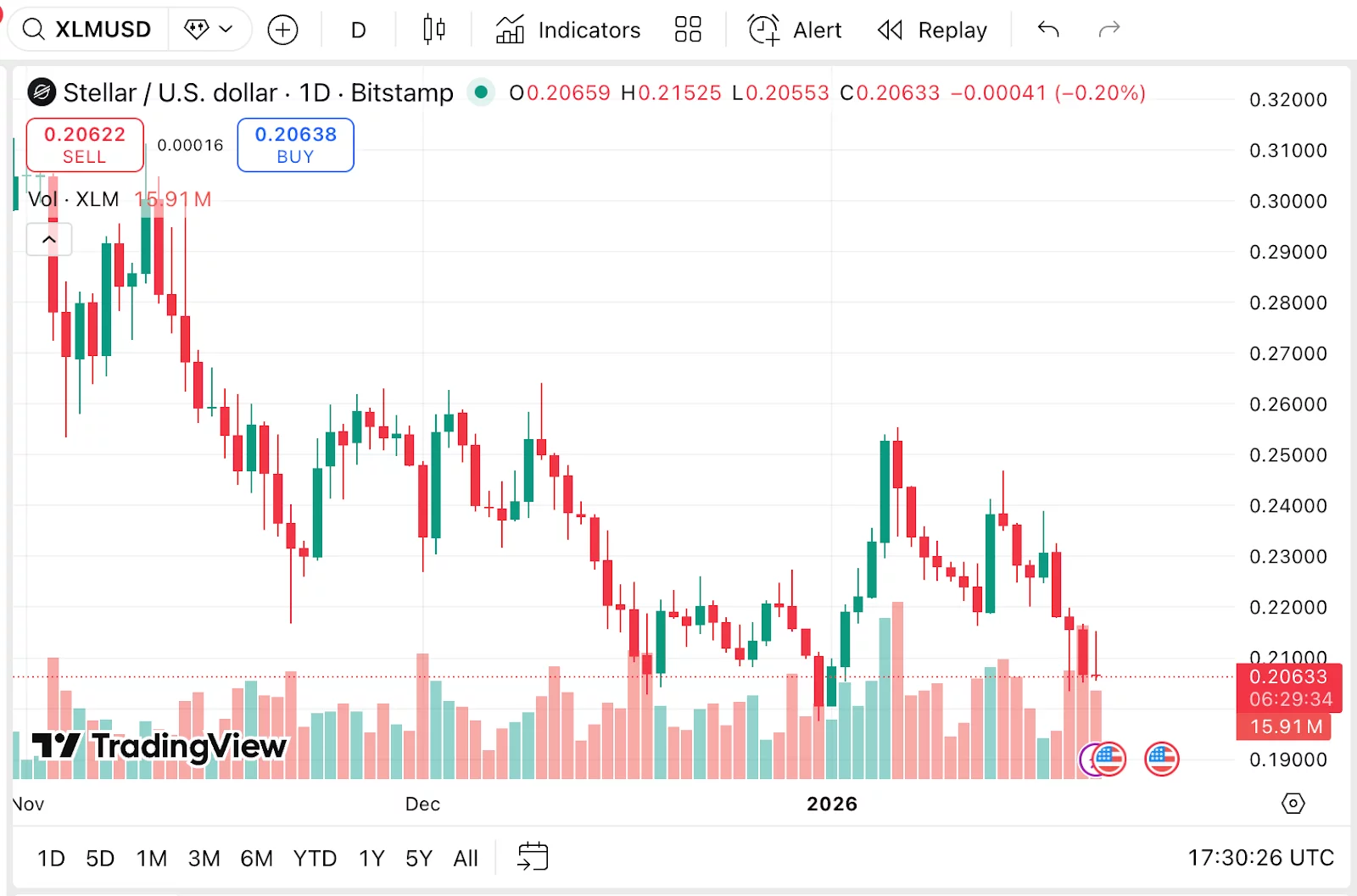The width and height of the screenshot is (1357, 896).
Task: Open the D timeframe dropdown
Action: [357, 29]
